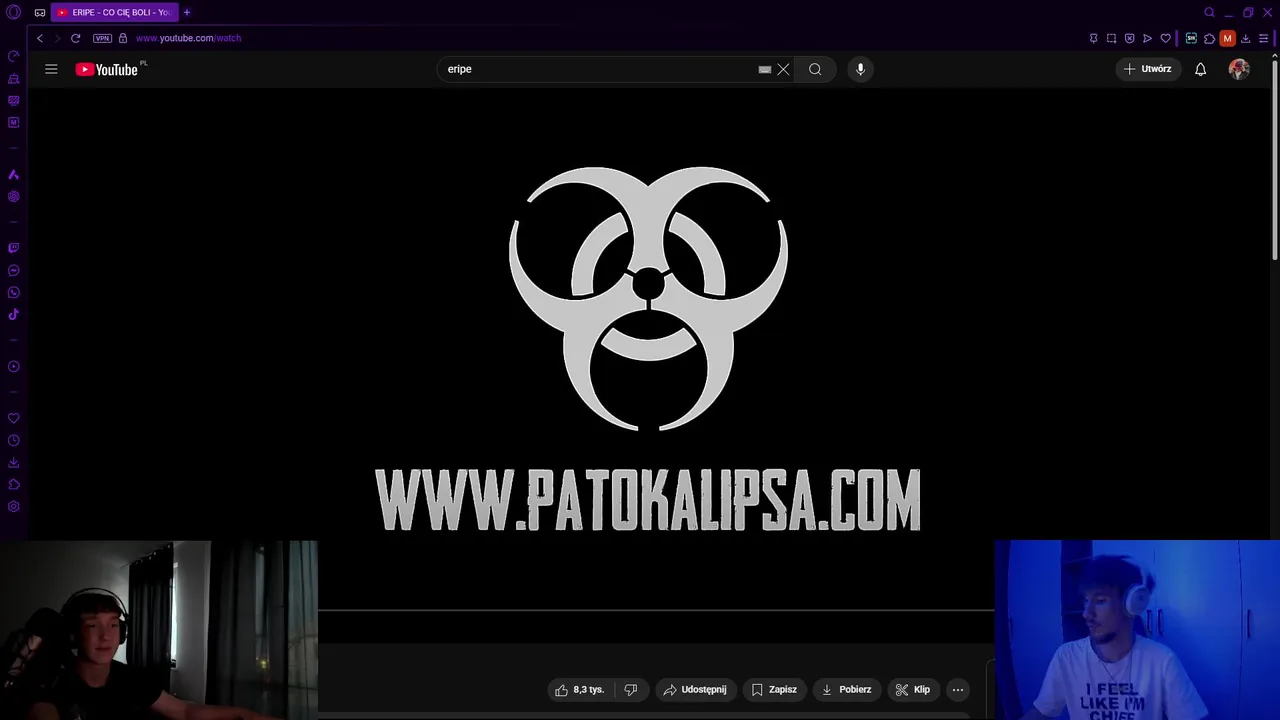The height and width of the screenshot is (720, 1280).
Task: Click the page vertical scrollbar
Action: 1274,160
